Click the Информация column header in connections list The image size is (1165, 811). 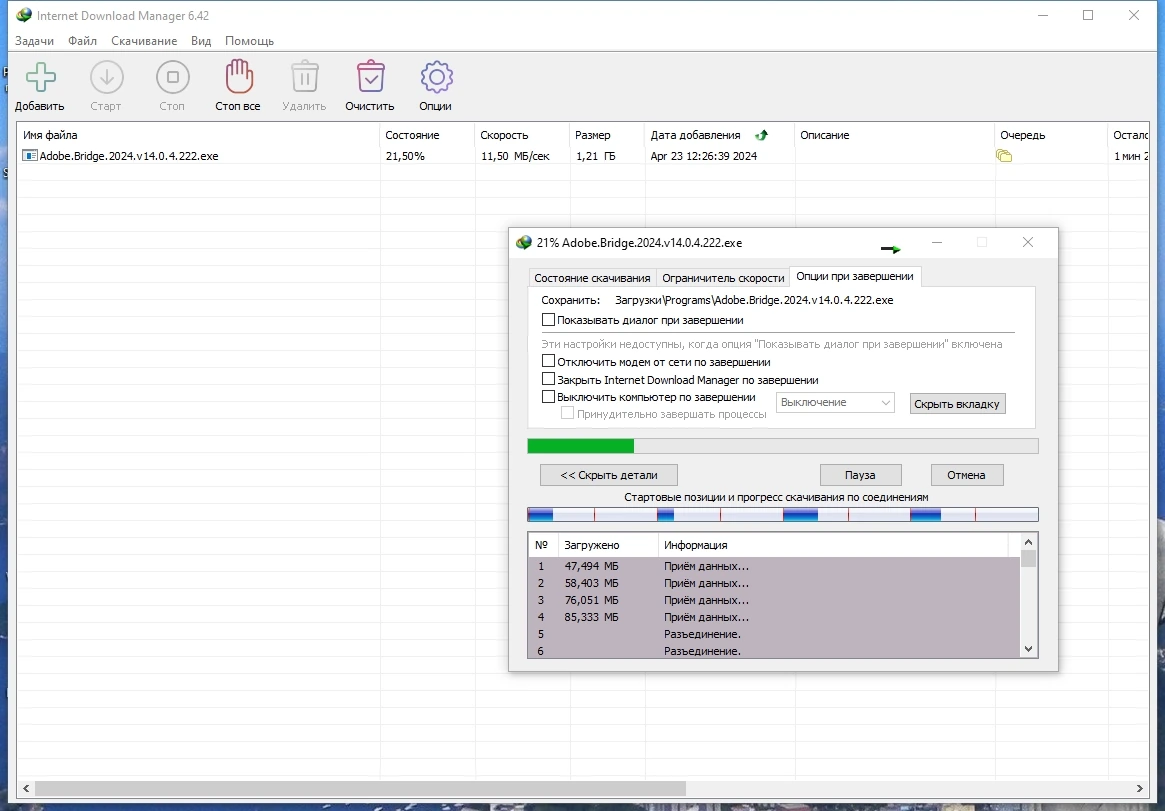[x=833, y=545]
